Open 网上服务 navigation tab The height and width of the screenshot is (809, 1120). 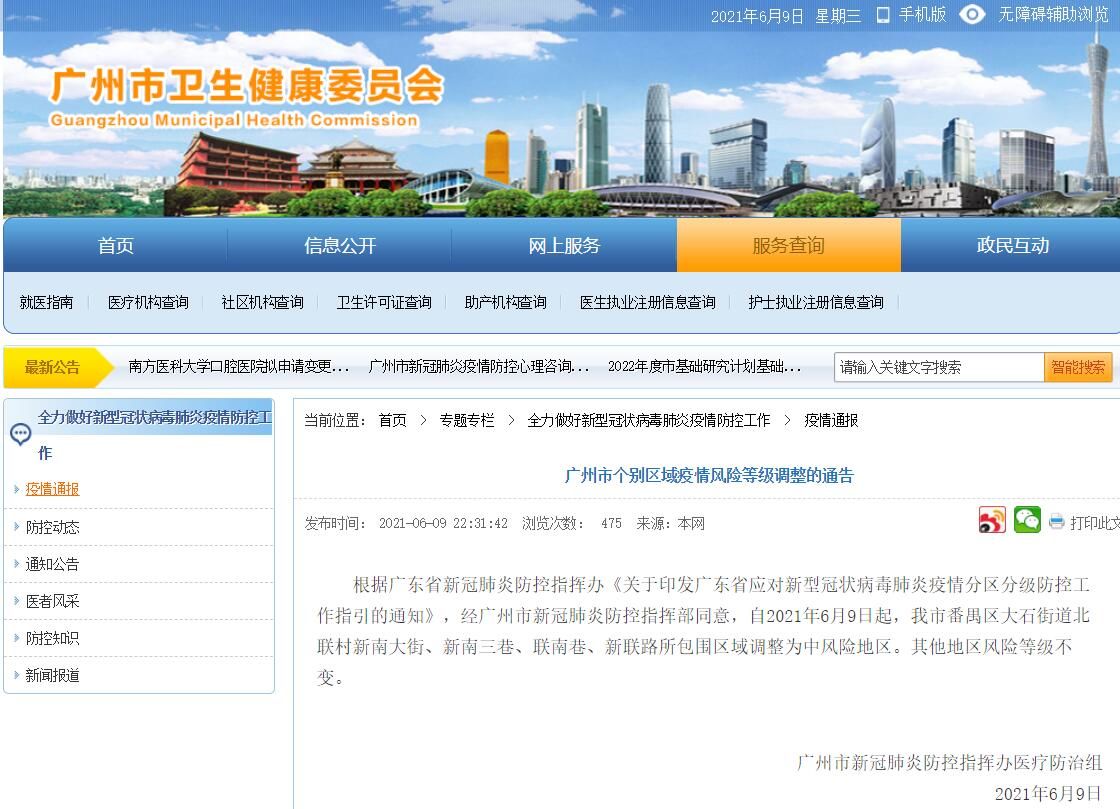tap(564, 246)
